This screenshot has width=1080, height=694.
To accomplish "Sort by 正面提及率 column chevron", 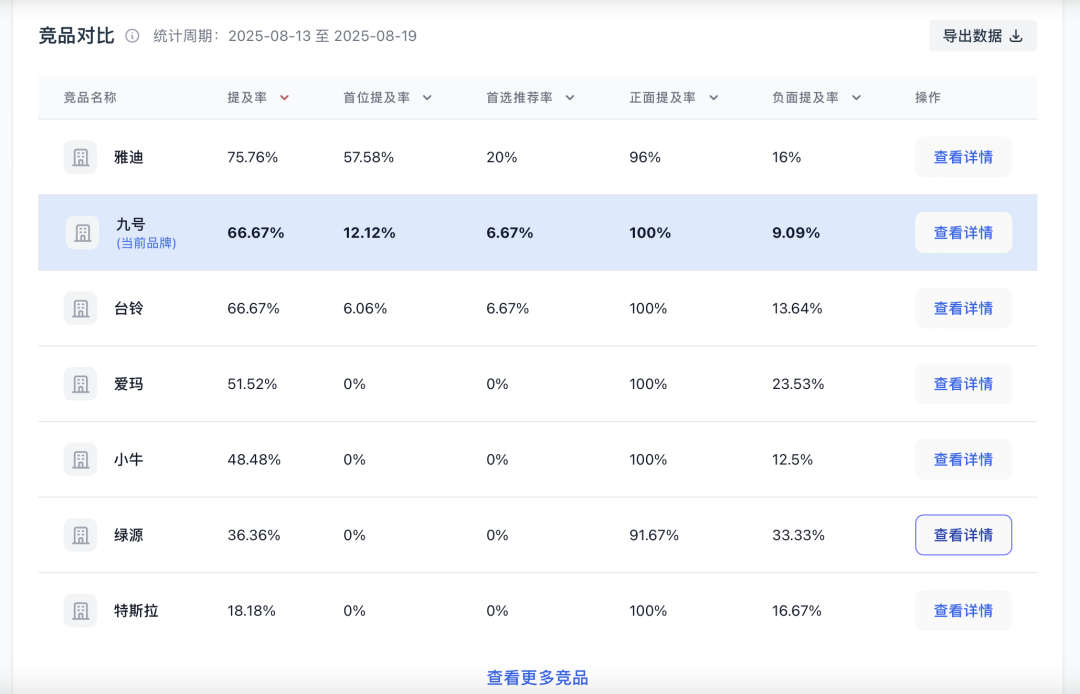I will (714, 98).
